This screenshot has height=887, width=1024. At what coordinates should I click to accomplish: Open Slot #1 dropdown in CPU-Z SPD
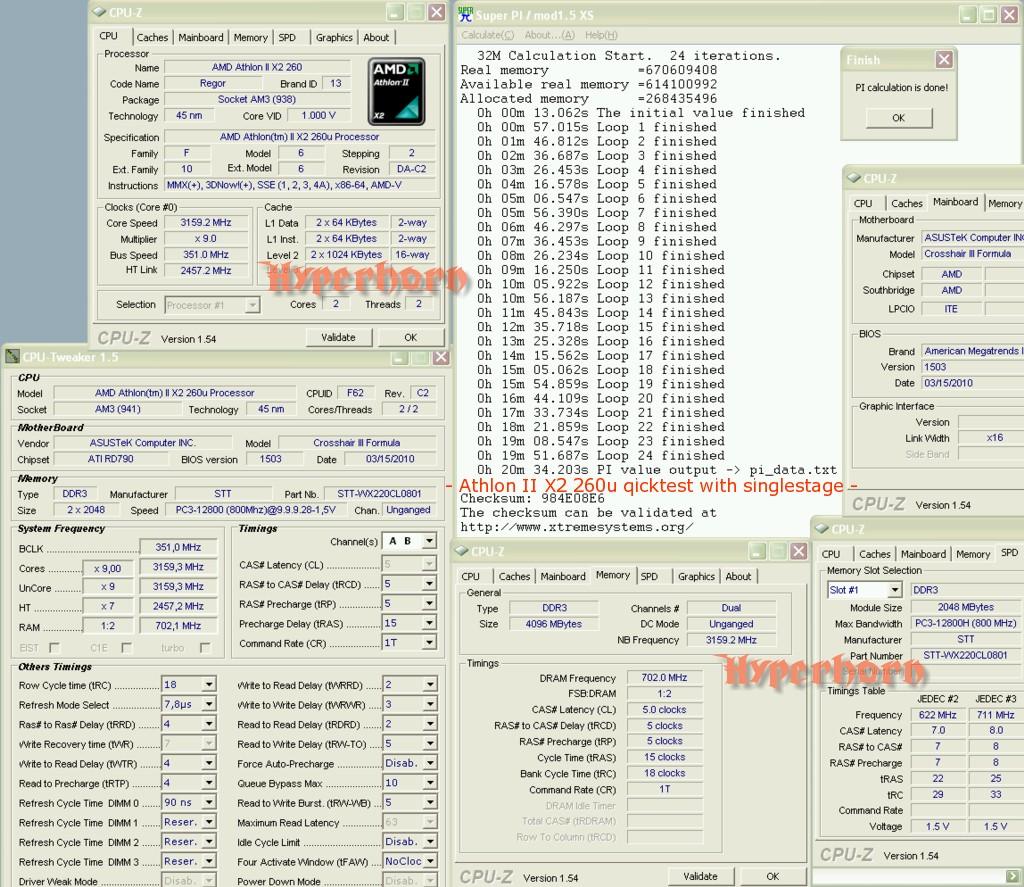(895, 590)
